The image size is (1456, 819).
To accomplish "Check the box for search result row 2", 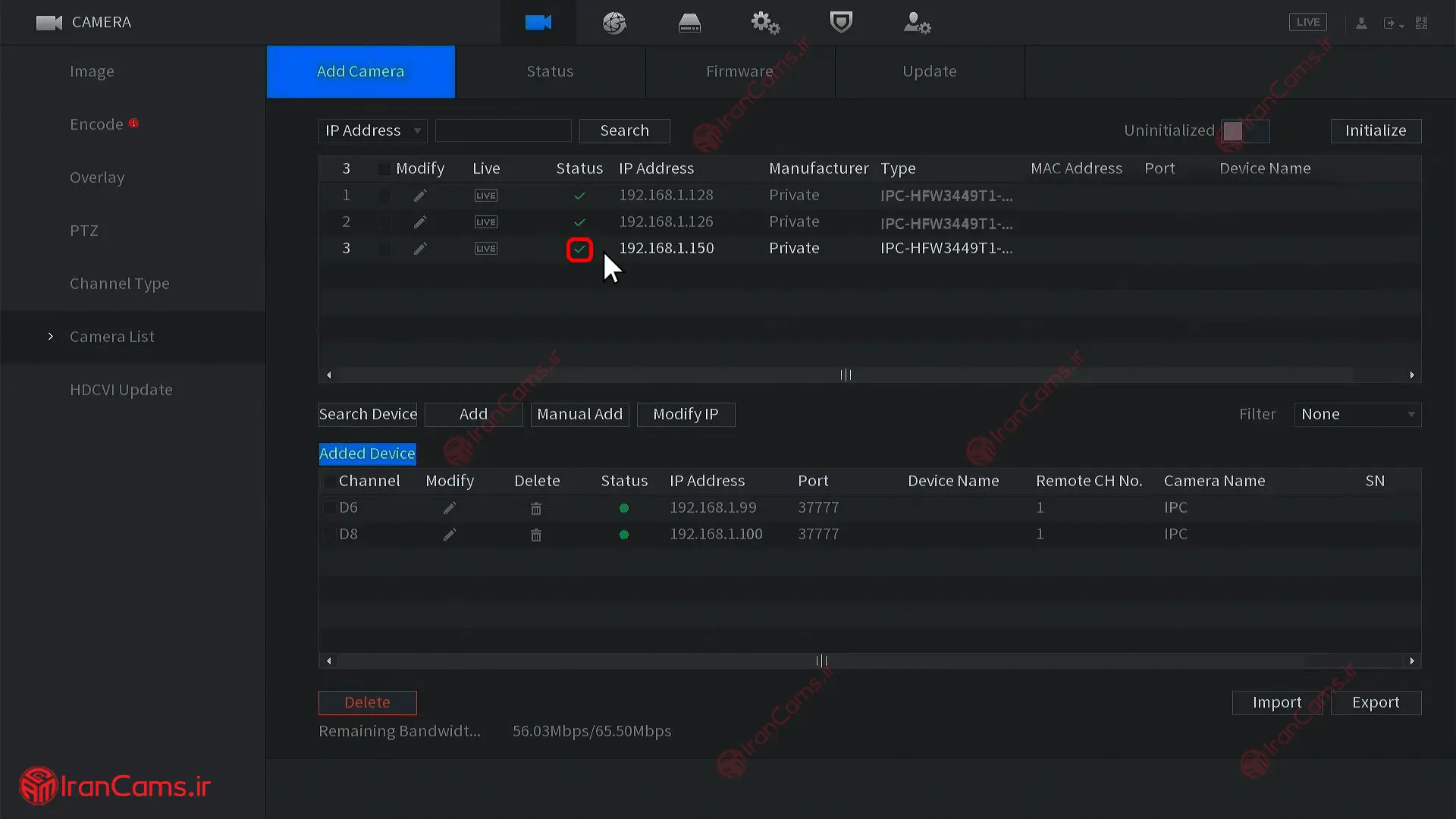I will (384, 222).
